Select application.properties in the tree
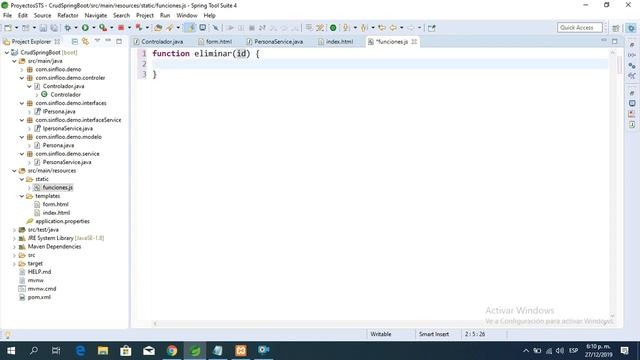Screen dimensions: 640x360 62,221
